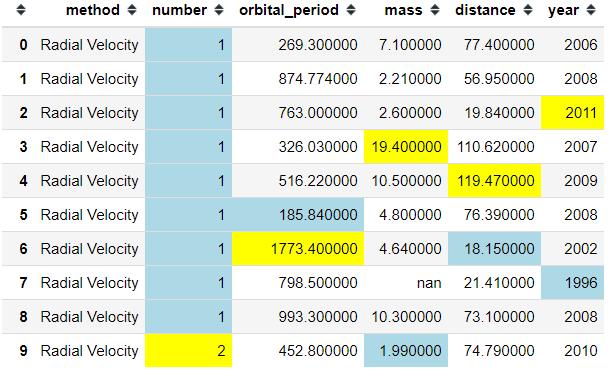
Task: Click orbital period 452.800000
Action: click(318, 351)
